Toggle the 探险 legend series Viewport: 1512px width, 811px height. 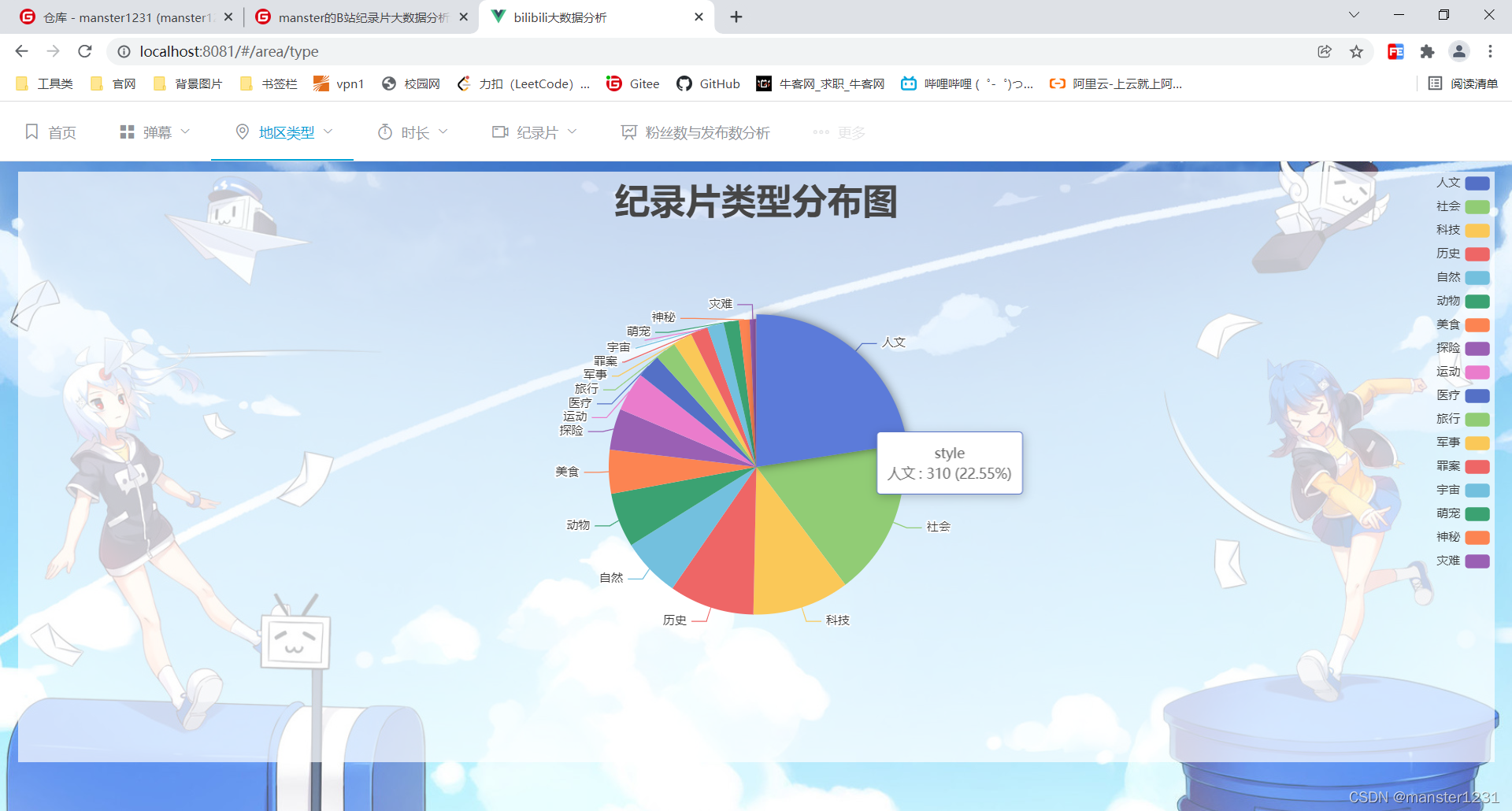coord(1462,348)
